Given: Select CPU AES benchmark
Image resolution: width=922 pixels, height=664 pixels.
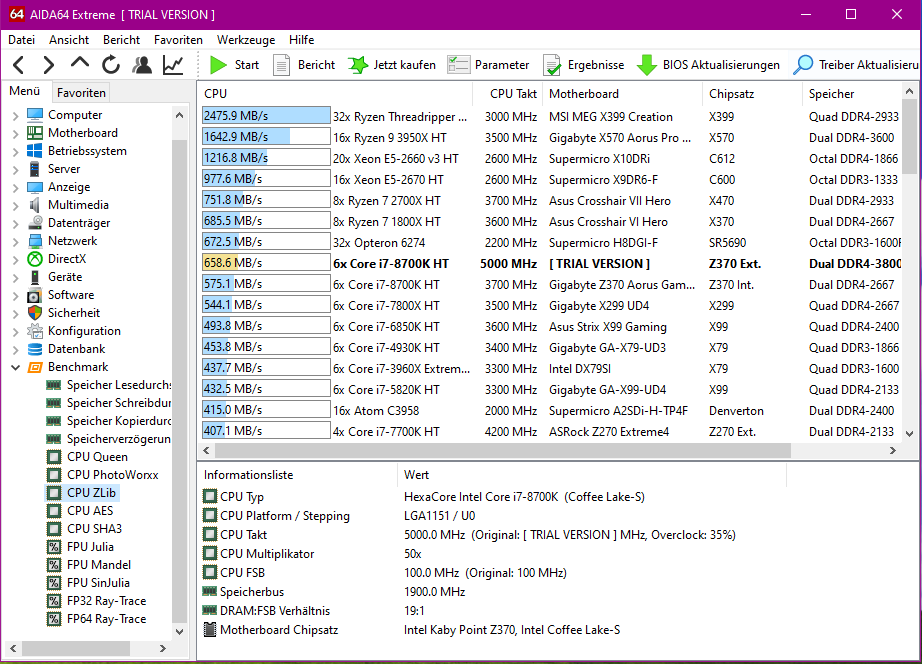Looking at the screenshot, I should click(x=90, y=510).
